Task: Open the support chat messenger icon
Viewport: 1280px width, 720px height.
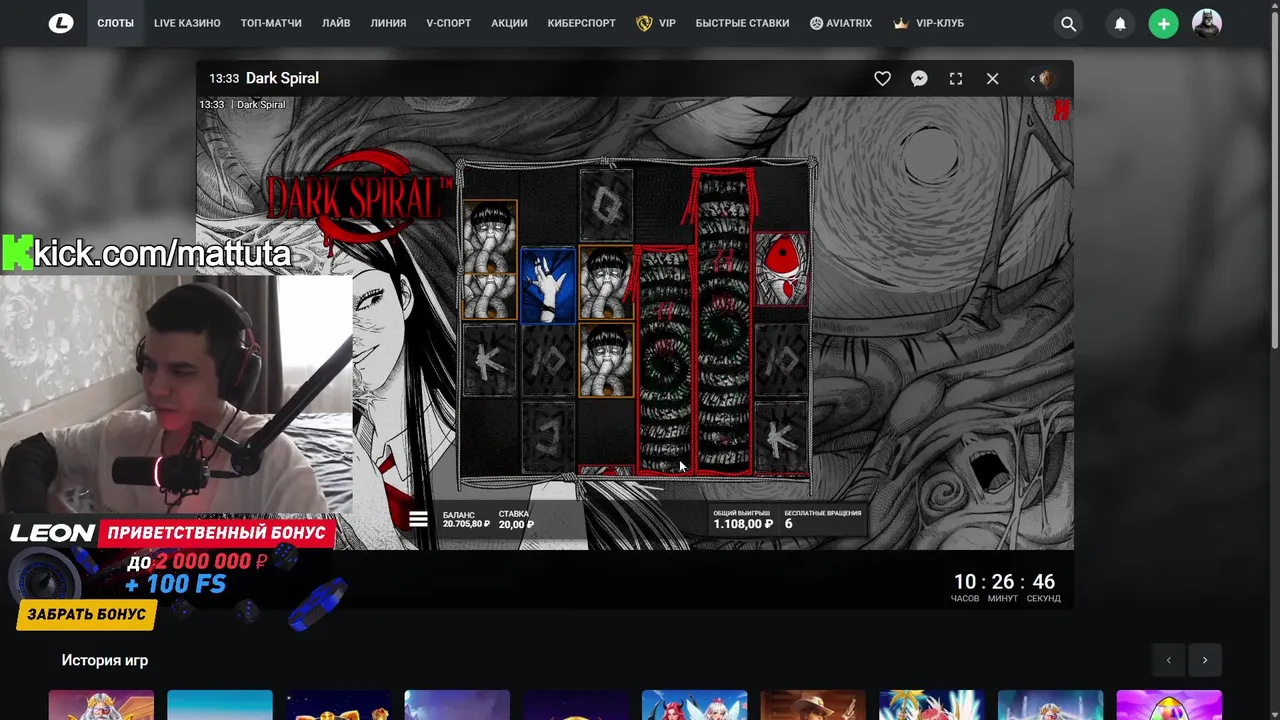Action: [x=919, y=78]
